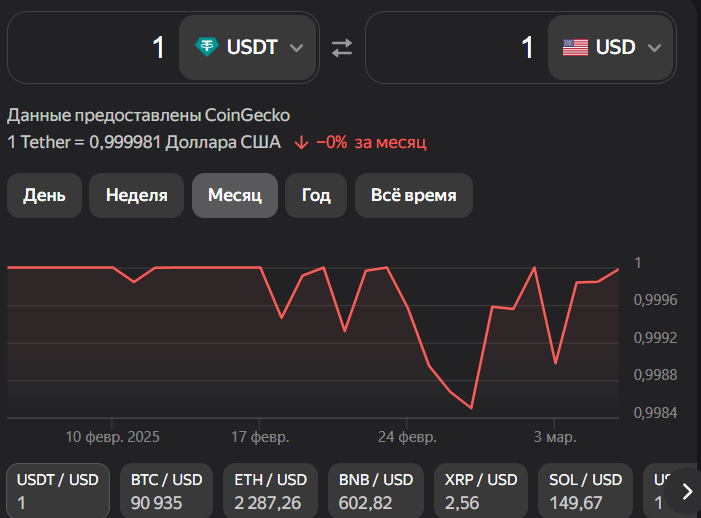Screen dimensions: 701x518
Task: Expand the USDT currency dropdown chevron
Action: tap(296, 47)
